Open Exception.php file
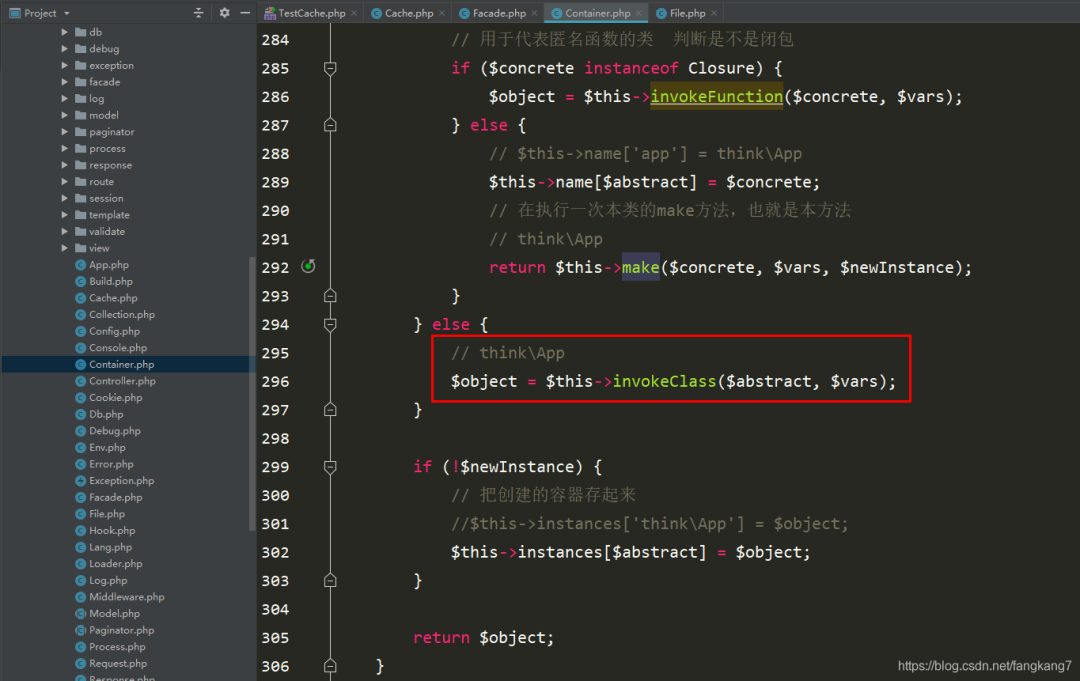 115,481
